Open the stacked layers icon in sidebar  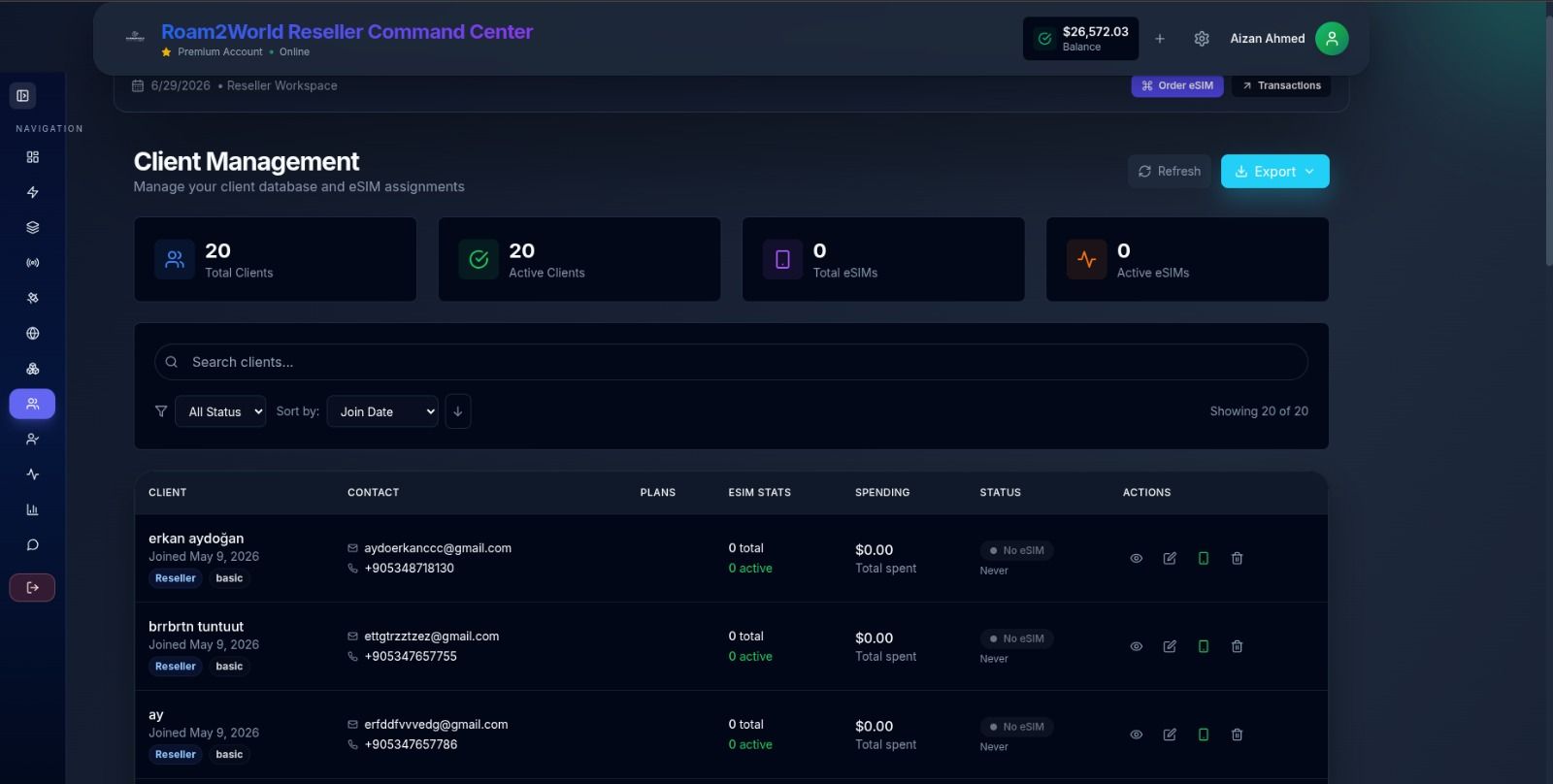[33, 228]
